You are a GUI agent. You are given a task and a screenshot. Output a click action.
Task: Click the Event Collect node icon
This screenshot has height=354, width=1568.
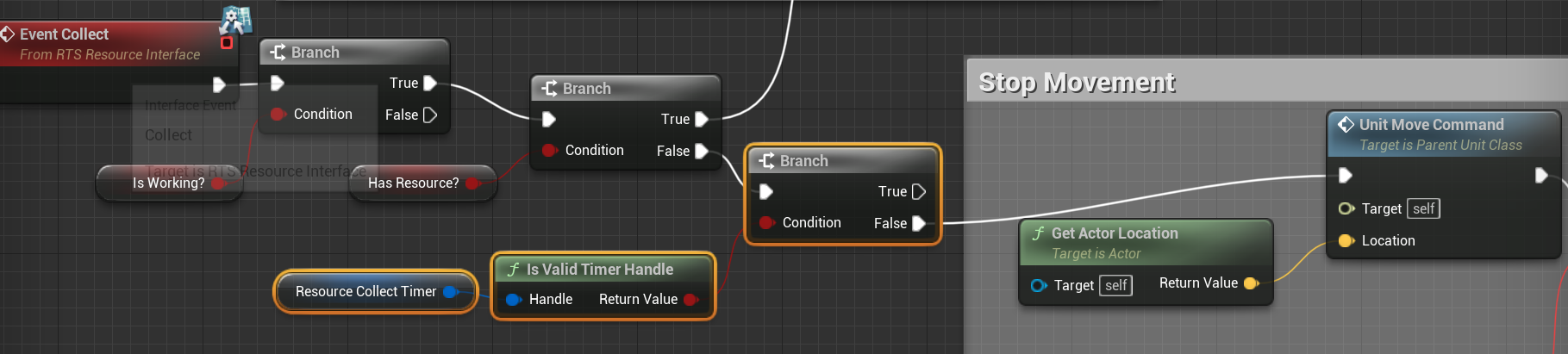[8, 34]
